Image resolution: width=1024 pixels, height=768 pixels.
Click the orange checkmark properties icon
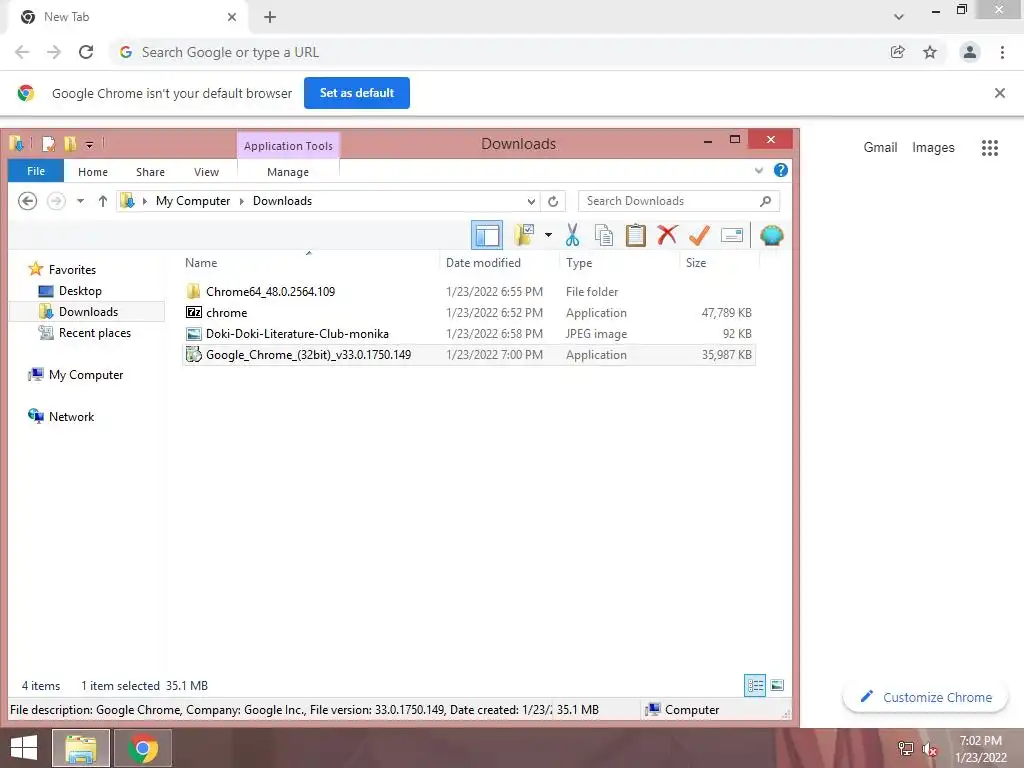point(699,235)
